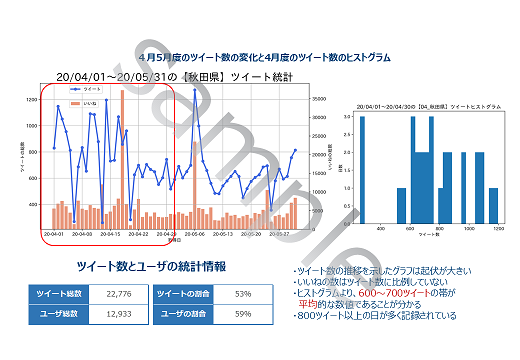Select the ツイート総数 table header cell
520x360 pixels.
[59, 294]
